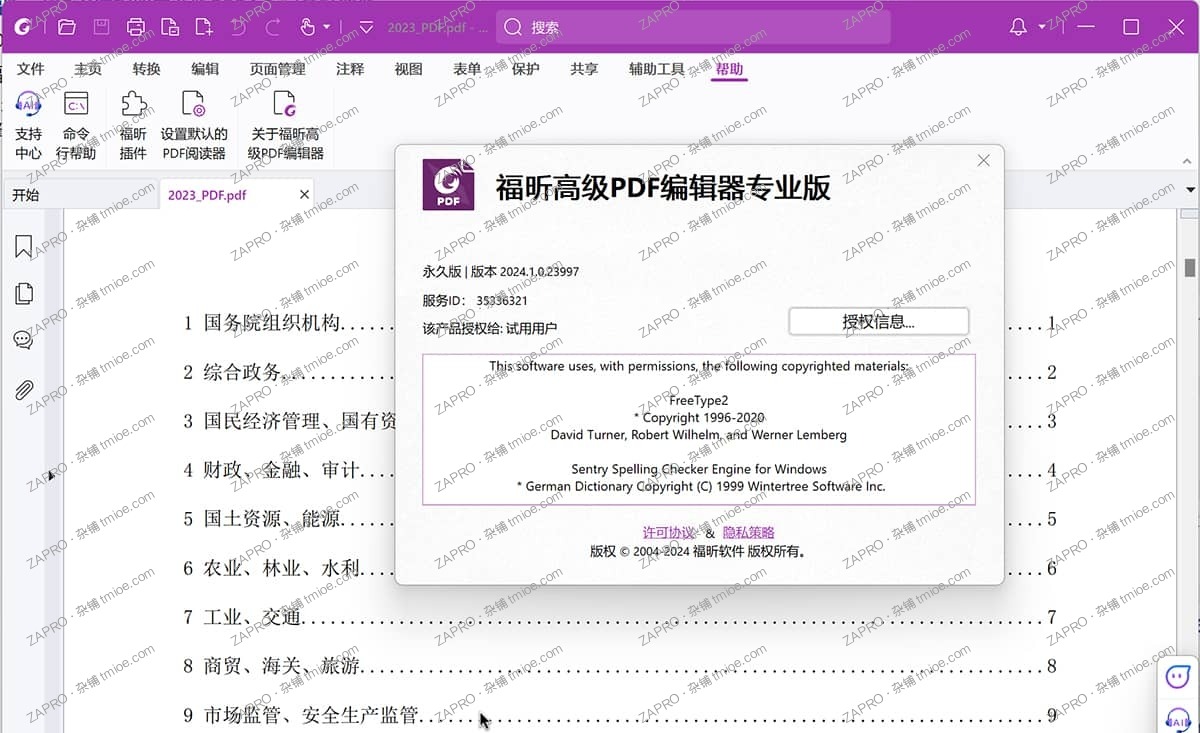1200x733 pixels.
Task: Click the 版本 2024.1.0.23997 text
Action: [525, 271]
